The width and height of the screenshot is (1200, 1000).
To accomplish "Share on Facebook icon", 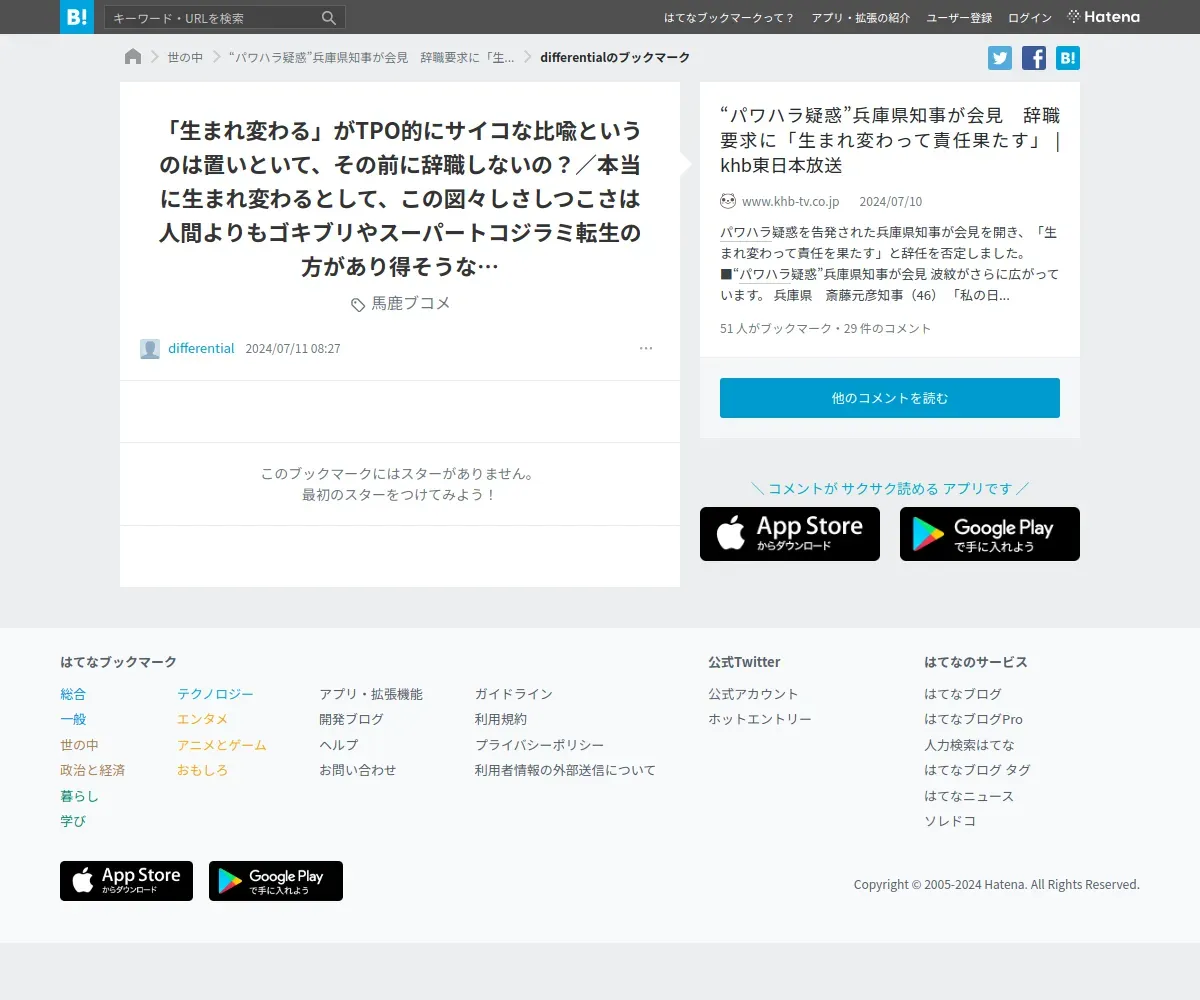I will [x=1034, y=58].
